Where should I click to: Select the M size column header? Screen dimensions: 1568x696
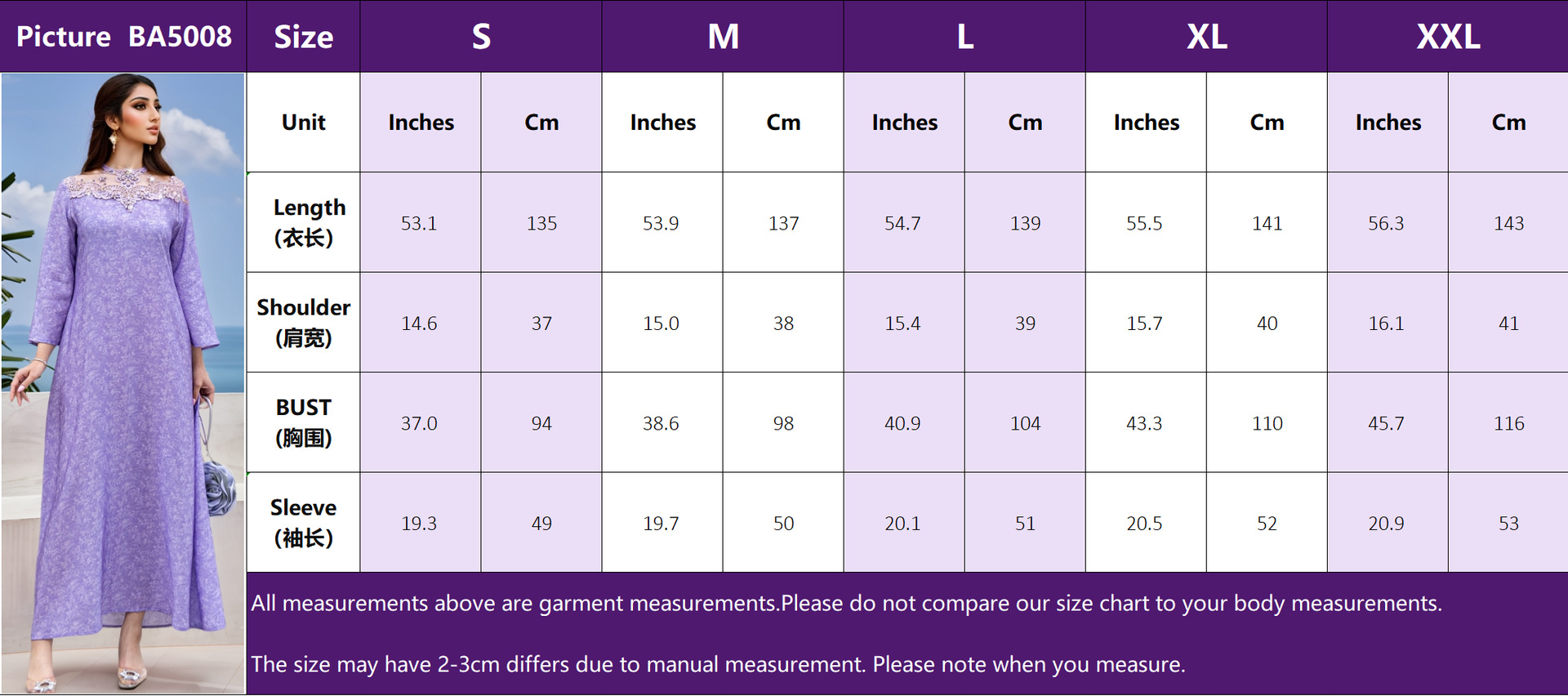(723, 37)
